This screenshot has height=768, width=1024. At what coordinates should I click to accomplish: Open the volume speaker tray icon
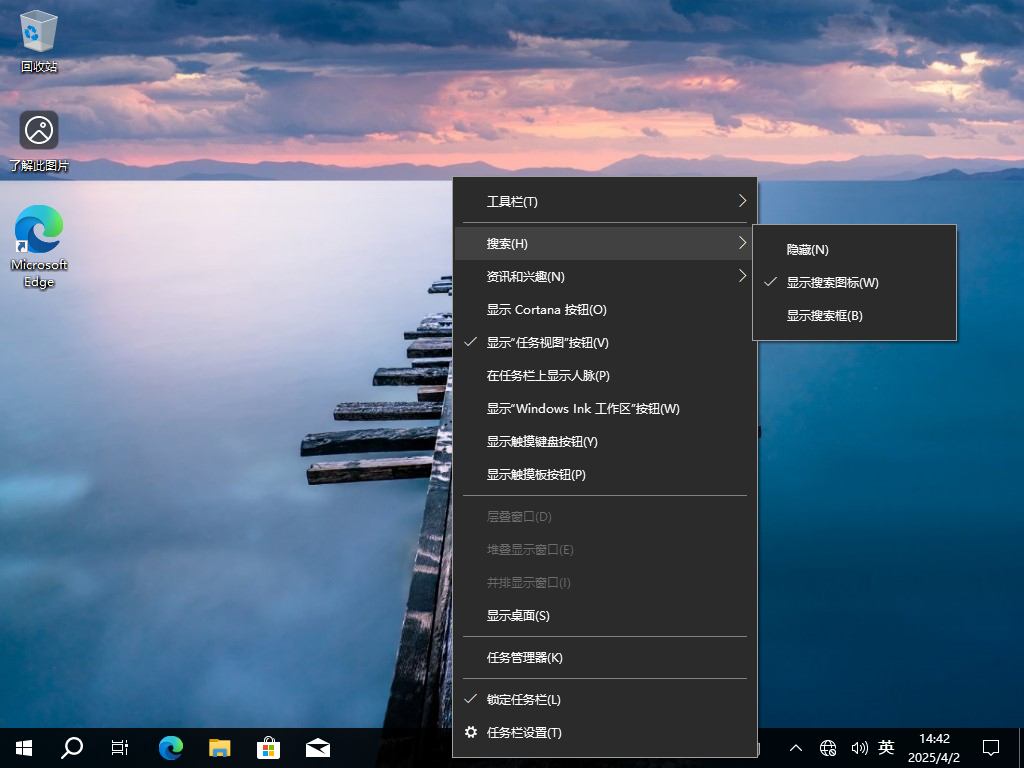pyautogui.click(x=859, y=748)
